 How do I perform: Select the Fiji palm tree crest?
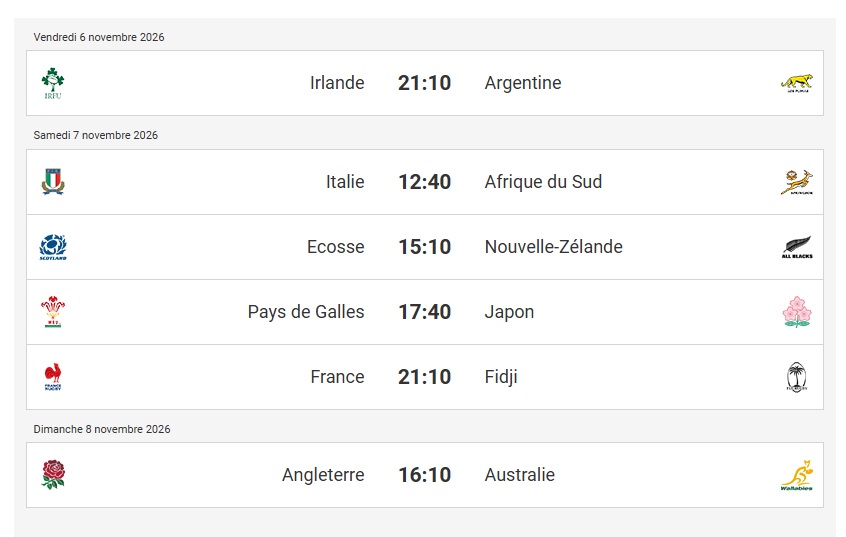tap(797, 377)
